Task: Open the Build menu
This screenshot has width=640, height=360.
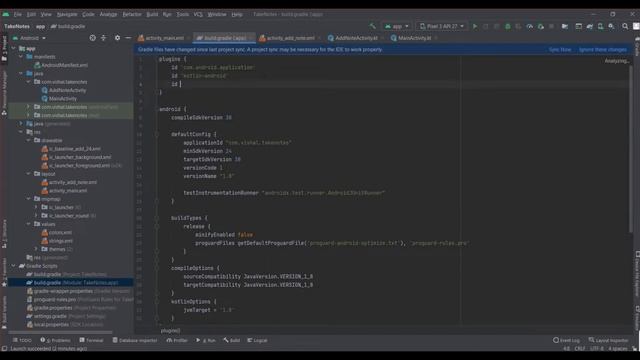Action: 152,14
